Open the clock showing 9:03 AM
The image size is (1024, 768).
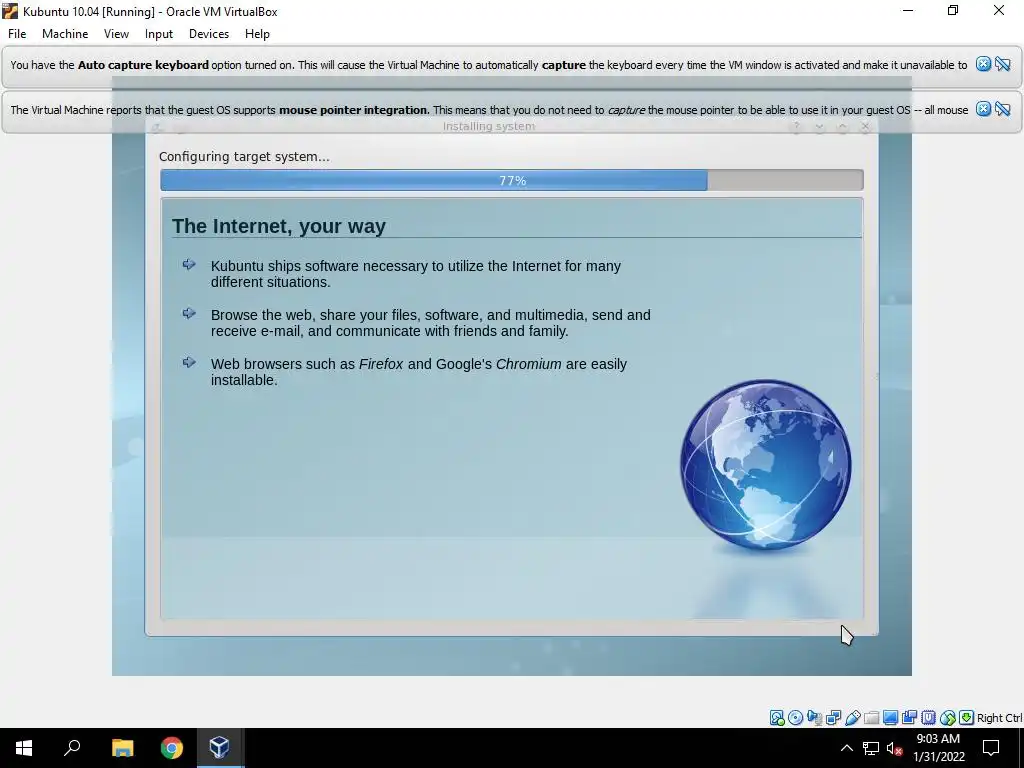click(938, 748)
